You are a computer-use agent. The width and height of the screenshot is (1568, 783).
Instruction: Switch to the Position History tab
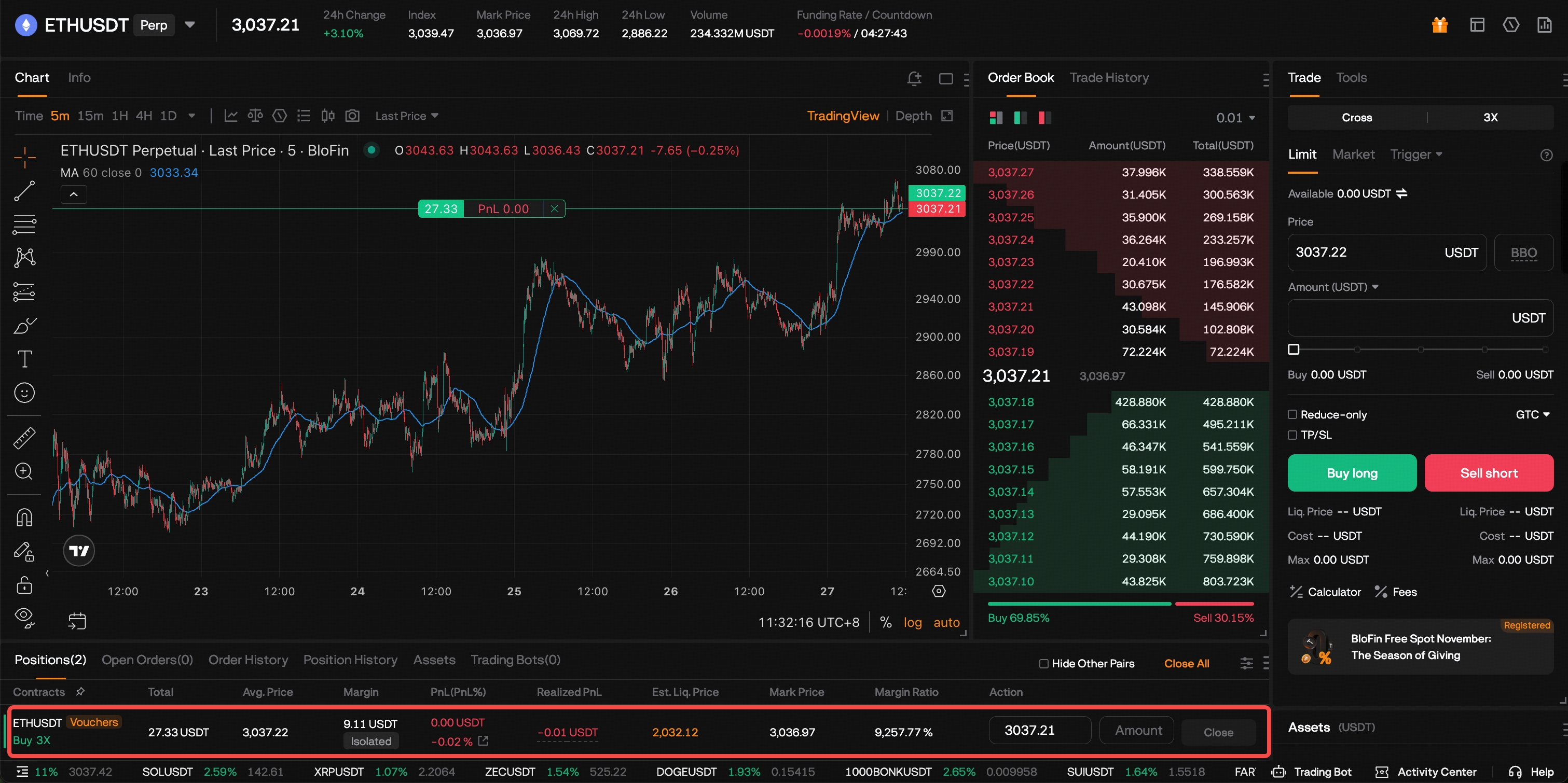[350, 660]
